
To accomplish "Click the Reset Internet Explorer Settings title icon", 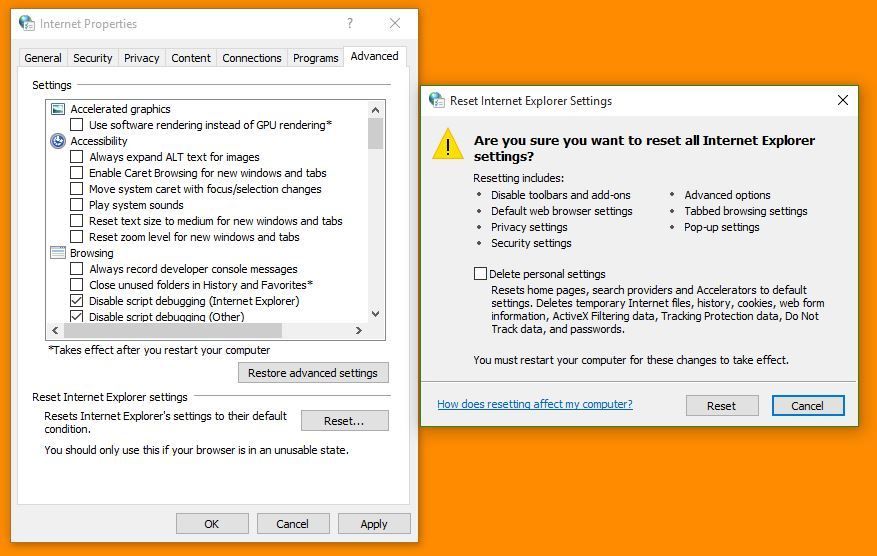I will tap(437, 100).
